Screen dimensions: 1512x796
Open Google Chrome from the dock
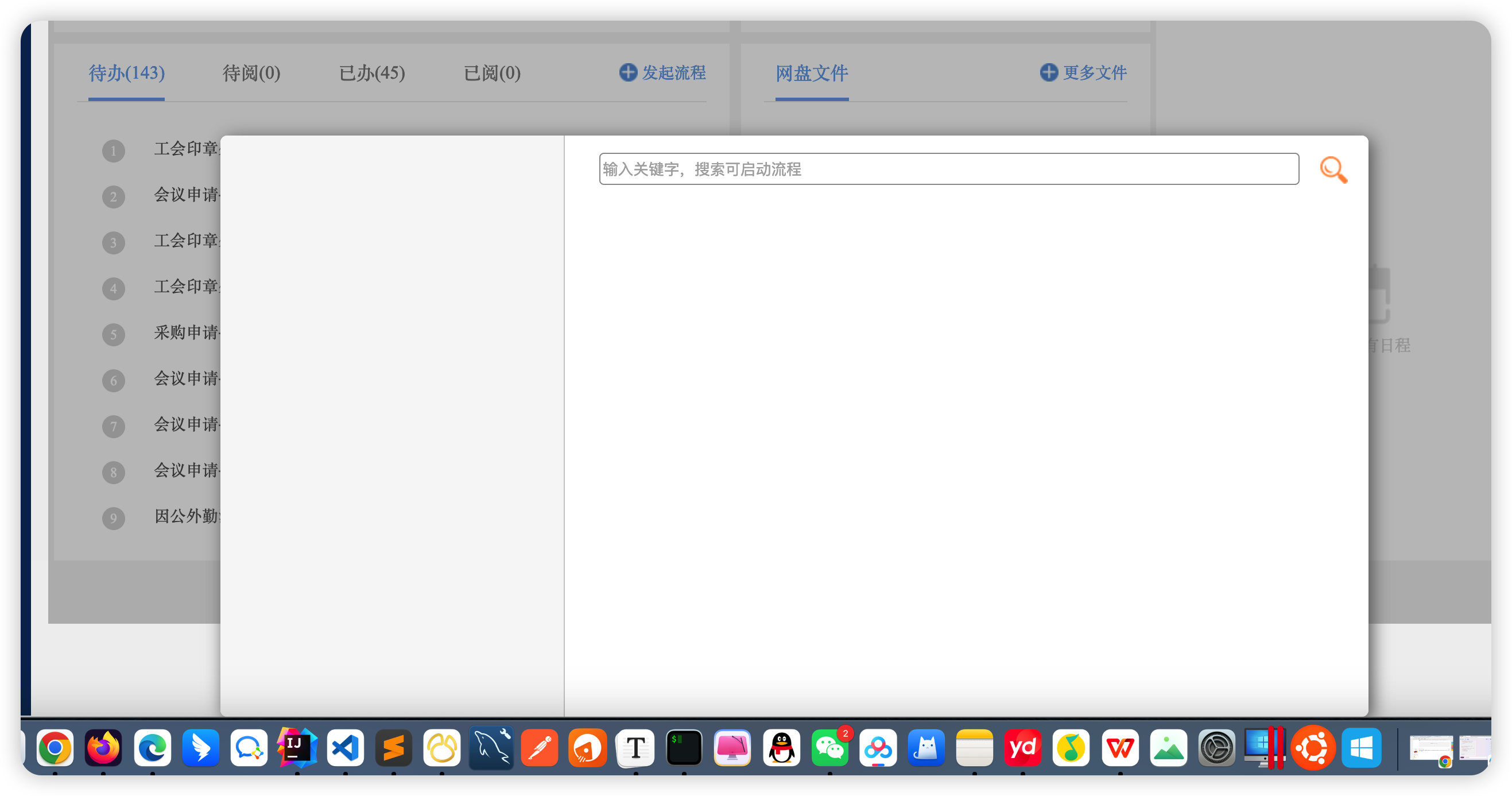[x=55, y=748]
